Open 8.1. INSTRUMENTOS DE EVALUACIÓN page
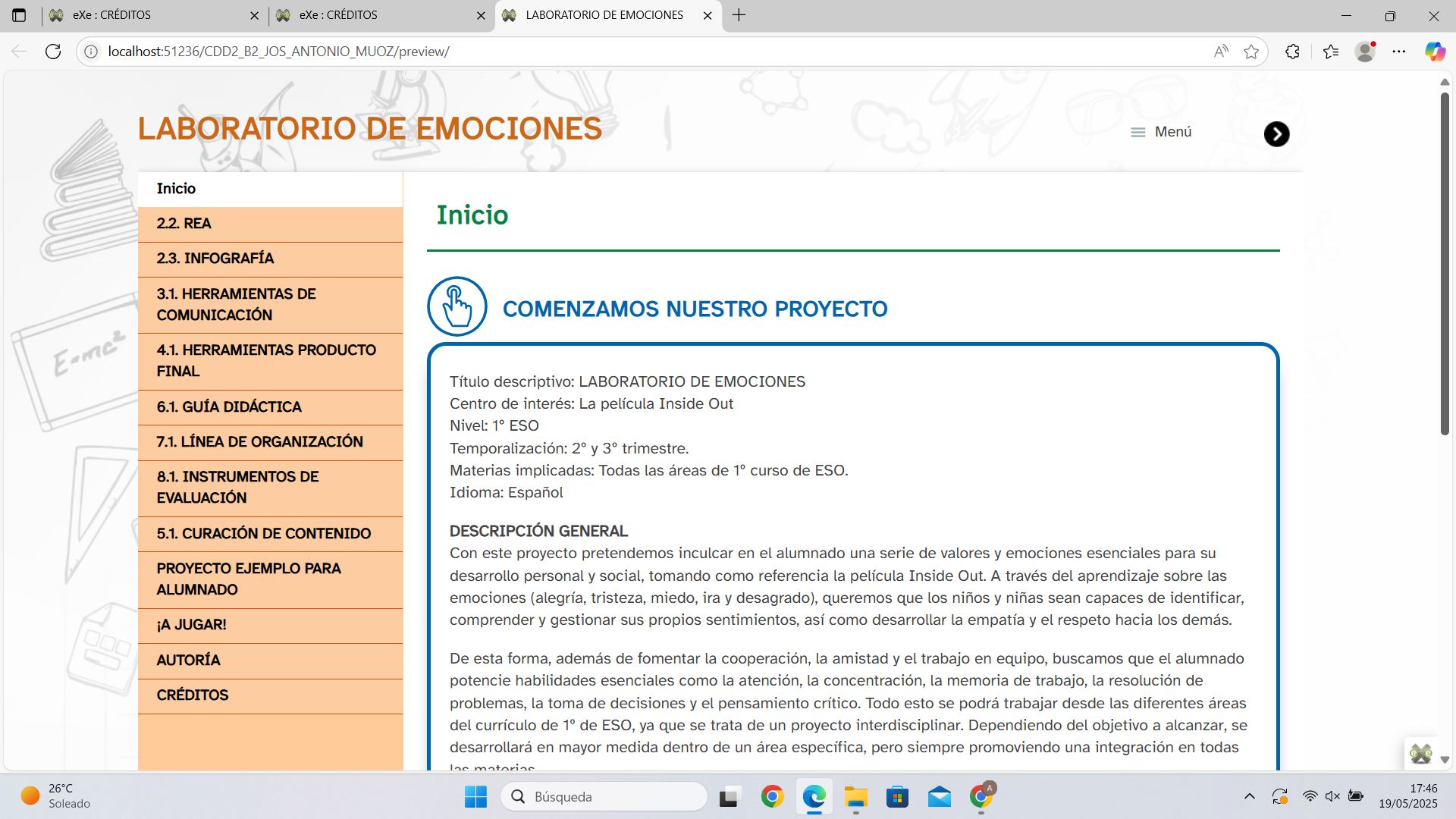This screenshot has height=819, width=1456. point(270,488)
